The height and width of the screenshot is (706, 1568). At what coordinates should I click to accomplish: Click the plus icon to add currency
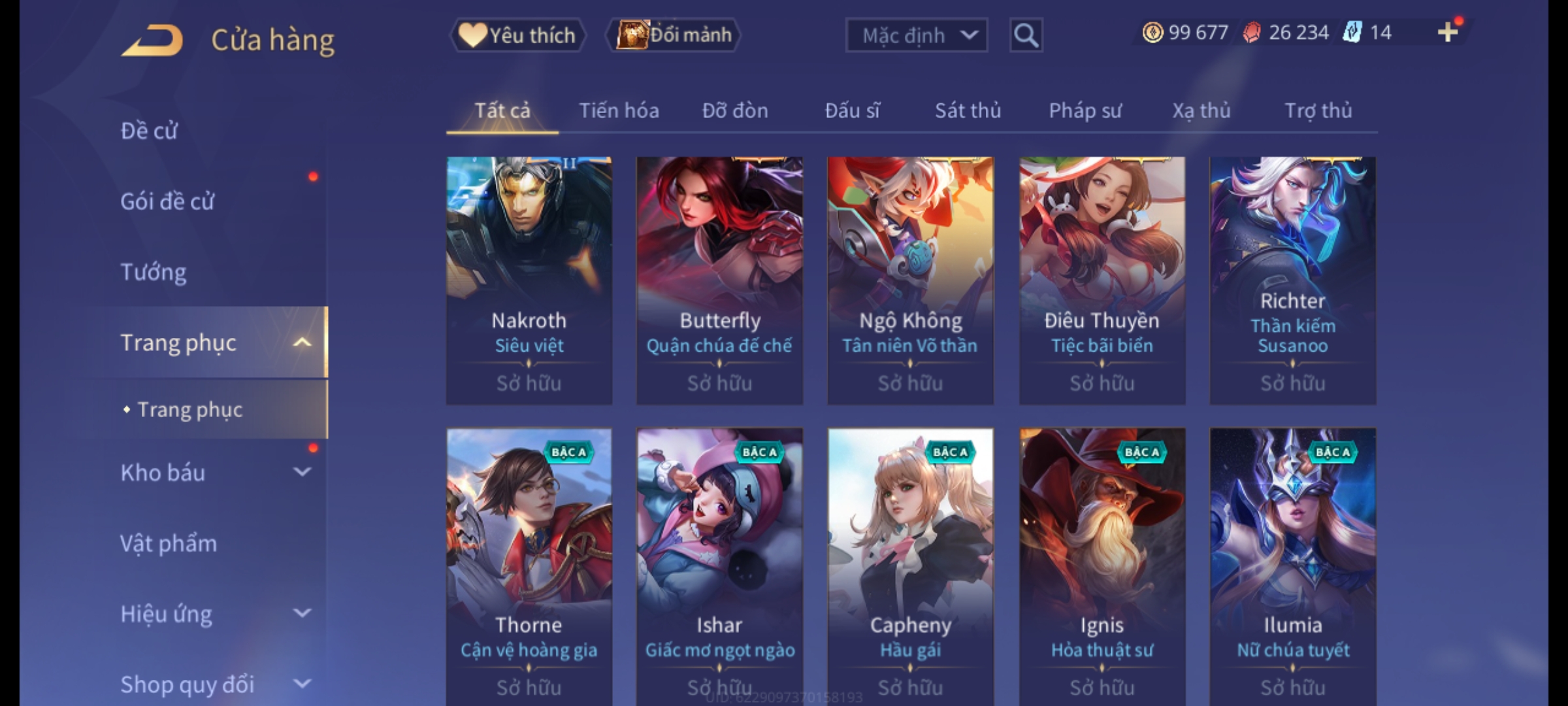click(x=1448, y=32)
